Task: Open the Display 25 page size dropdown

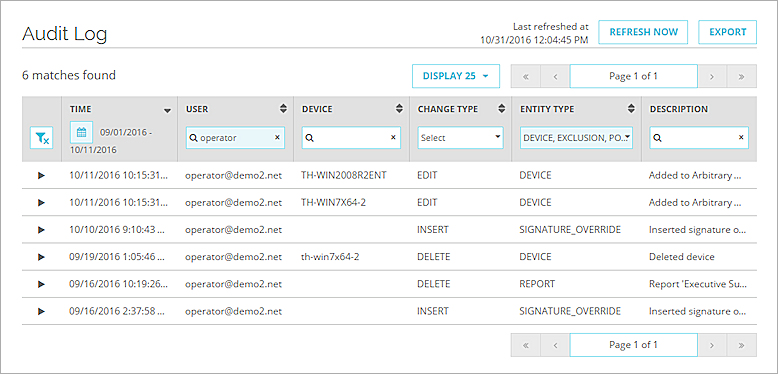Action: coord(455,76)
